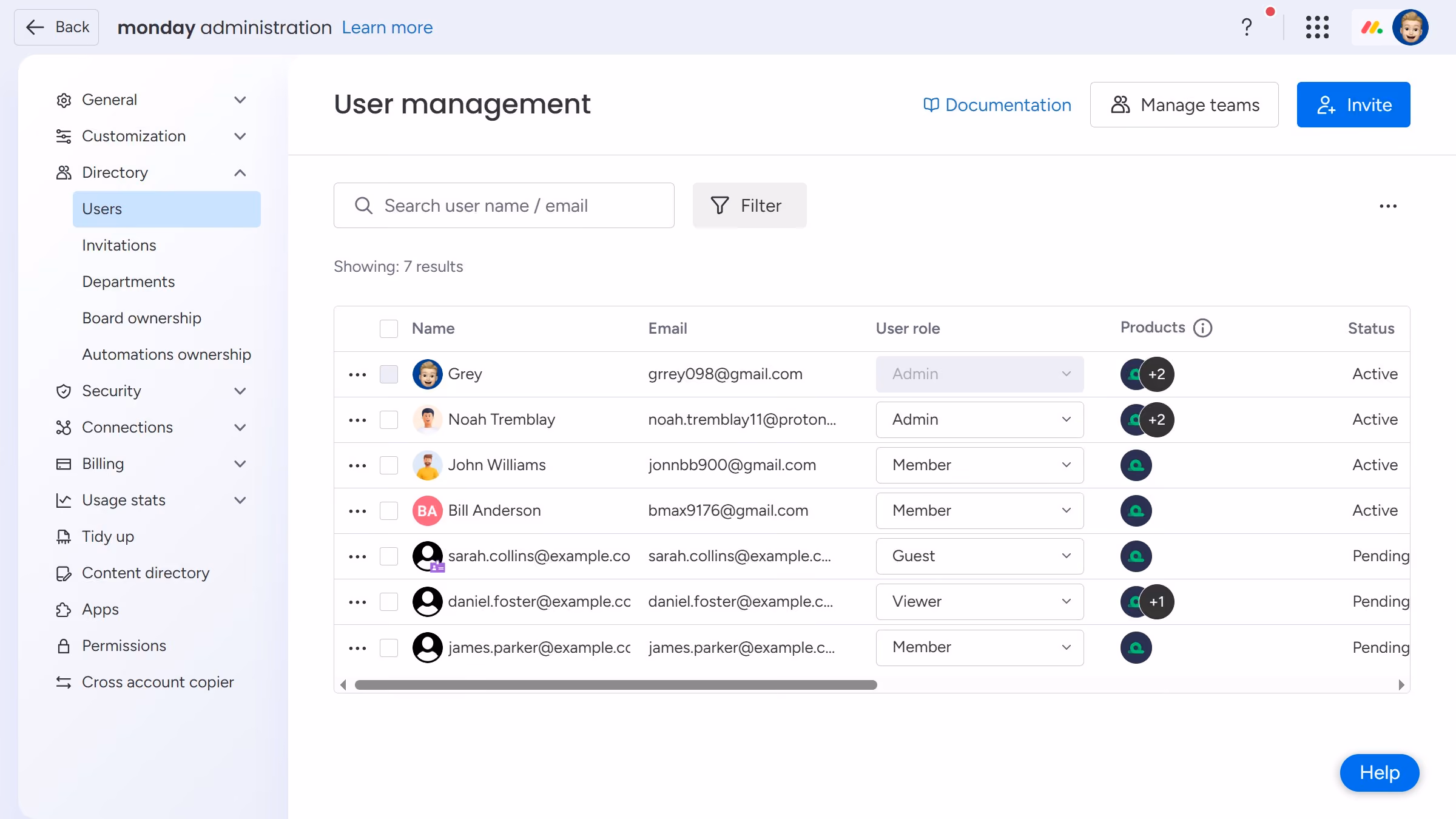Image resolution: width=1456 pixels, height=819 pixels.
Task: Click the Permissions lock icon
Action: click(x=63, y=646)
